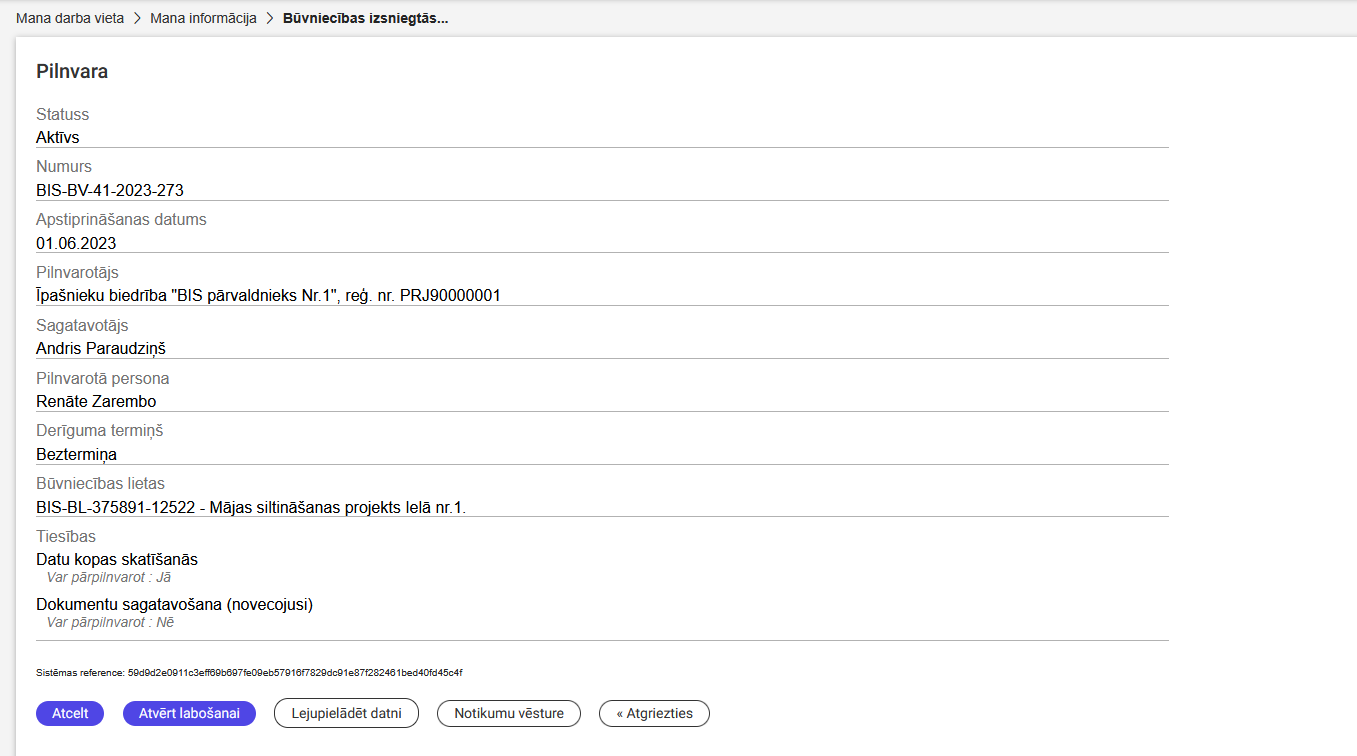Image resolution: width=1357 pixels, height=756 pixels.
Task: Click the Sistēmas reference hash text
Action: coord(249,673)
